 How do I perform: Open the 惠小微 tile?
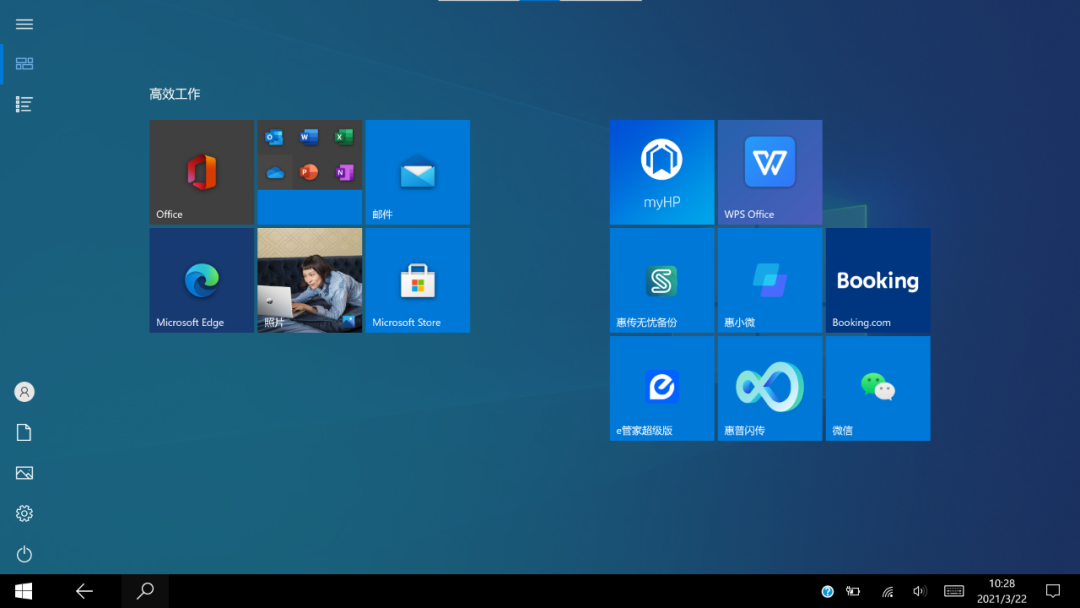[x=770, y=280]
